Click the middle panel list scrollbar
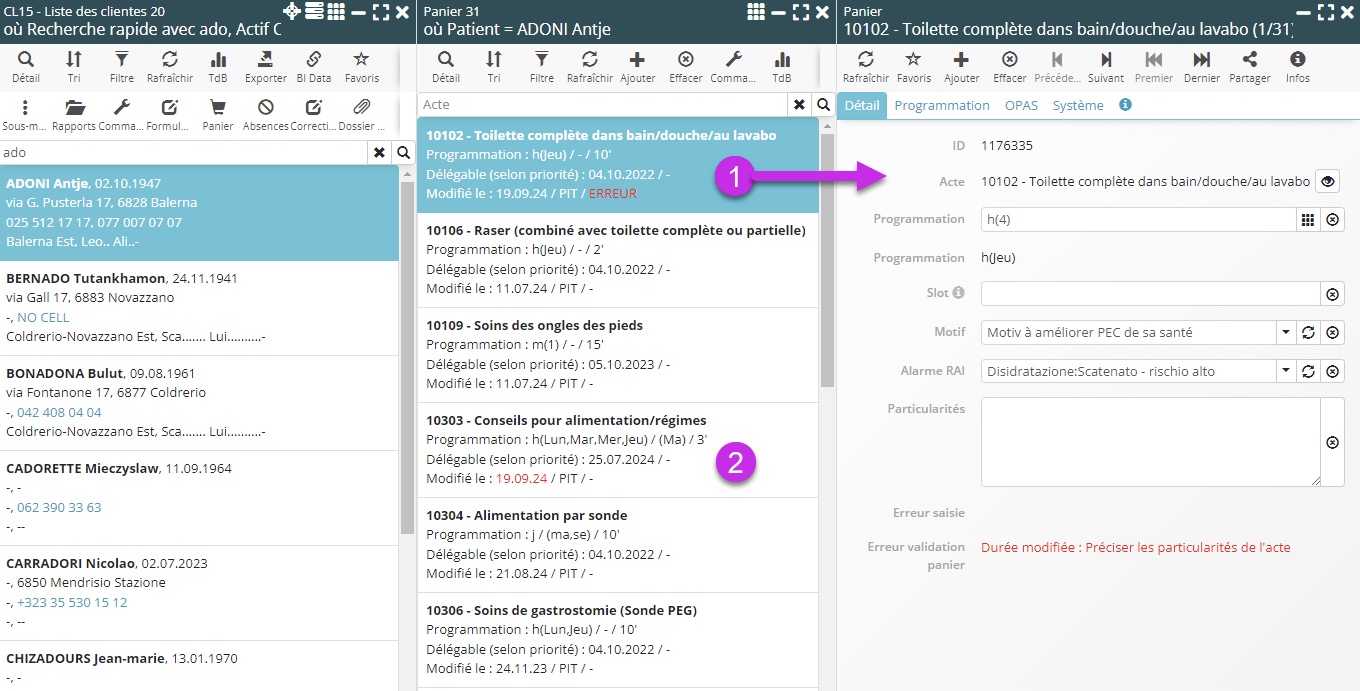Viewport: 1360px width, 691px height. click(x=826, y=260)
